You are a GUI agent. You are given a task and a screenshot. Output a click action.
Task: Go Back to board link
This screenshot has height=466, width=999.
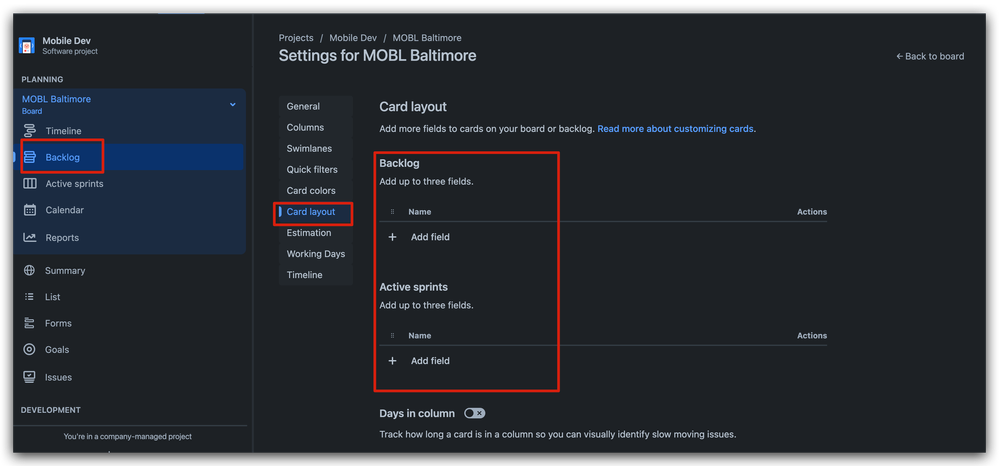930,56
